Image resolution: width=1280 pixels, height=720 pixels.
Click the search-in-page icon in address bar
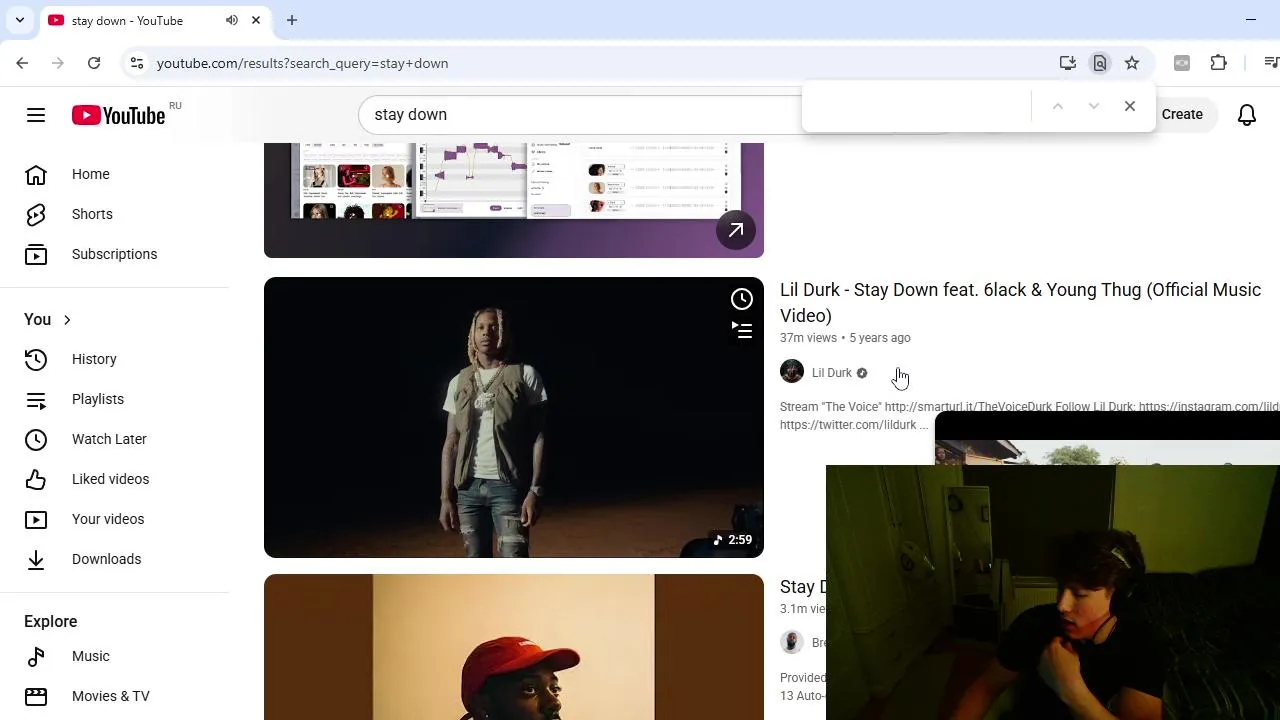click(x=1100, y=63)
